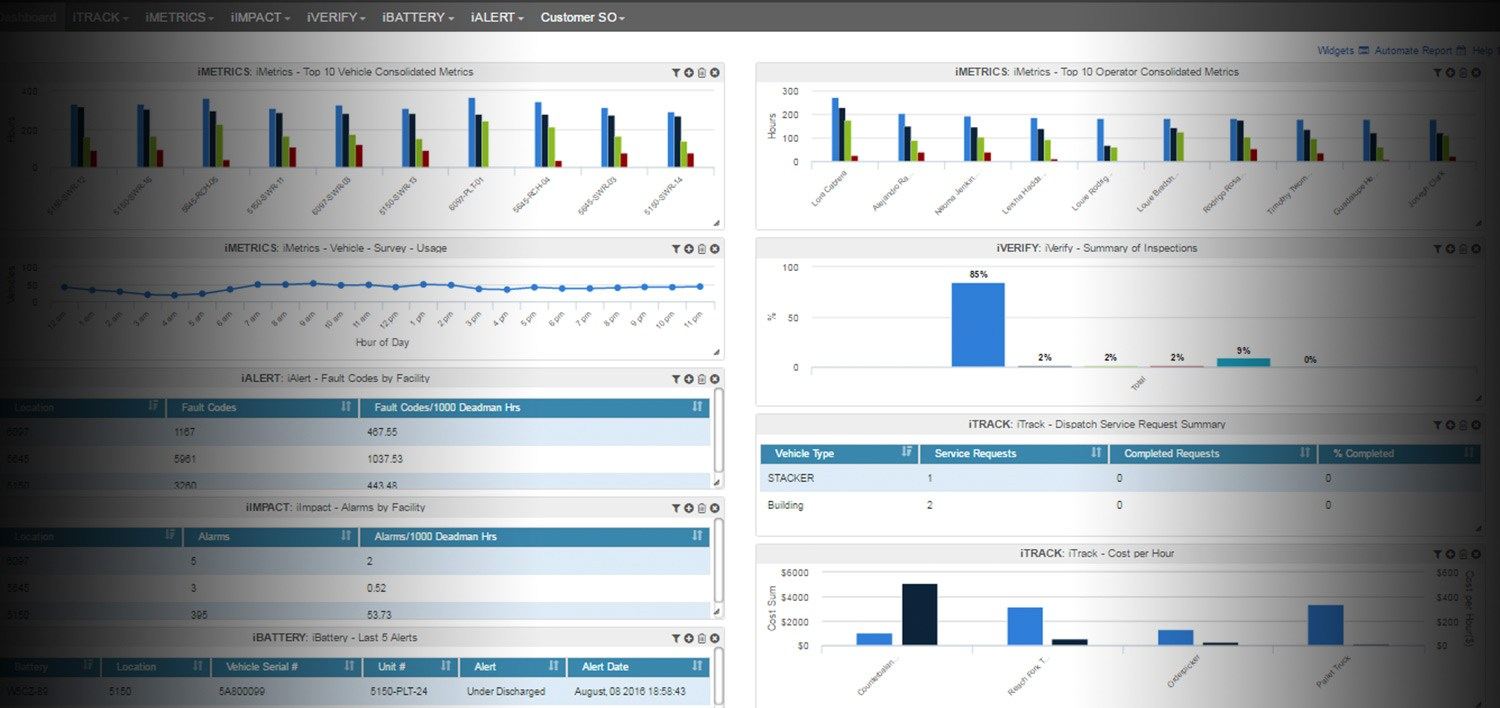This screenshot has height=708, width=1500.
Task: Click plus icon on Summary of Inspections widget
Action: click(1450, 249)
